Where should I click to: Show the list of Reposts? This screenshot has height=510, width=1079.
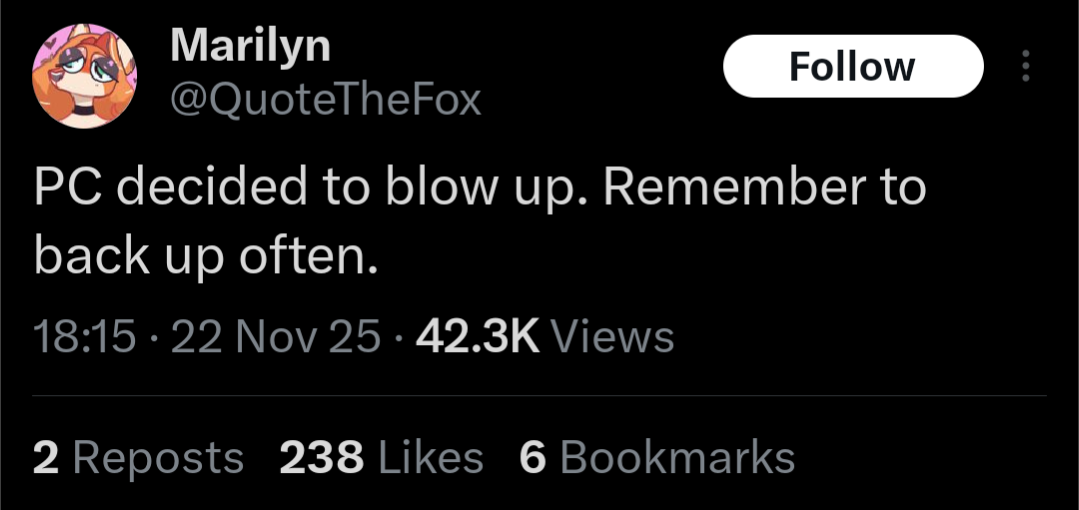click(x=158, y=458)
